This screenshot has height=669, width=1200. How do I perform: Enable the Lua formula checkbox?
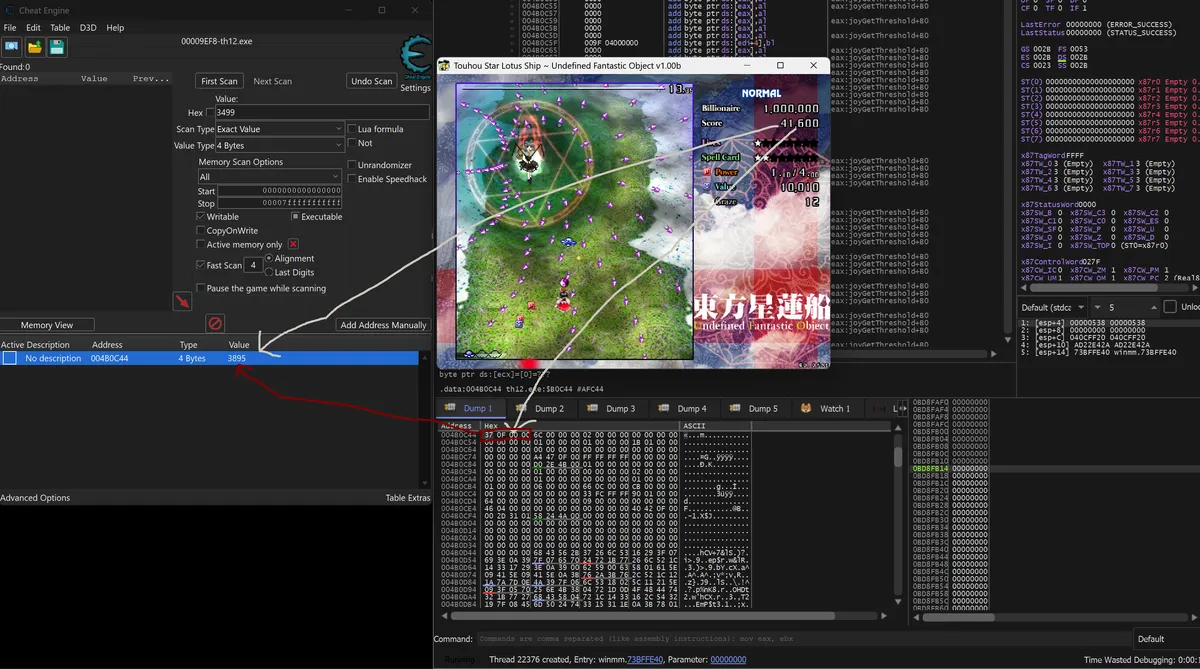[x=351, y=129]
